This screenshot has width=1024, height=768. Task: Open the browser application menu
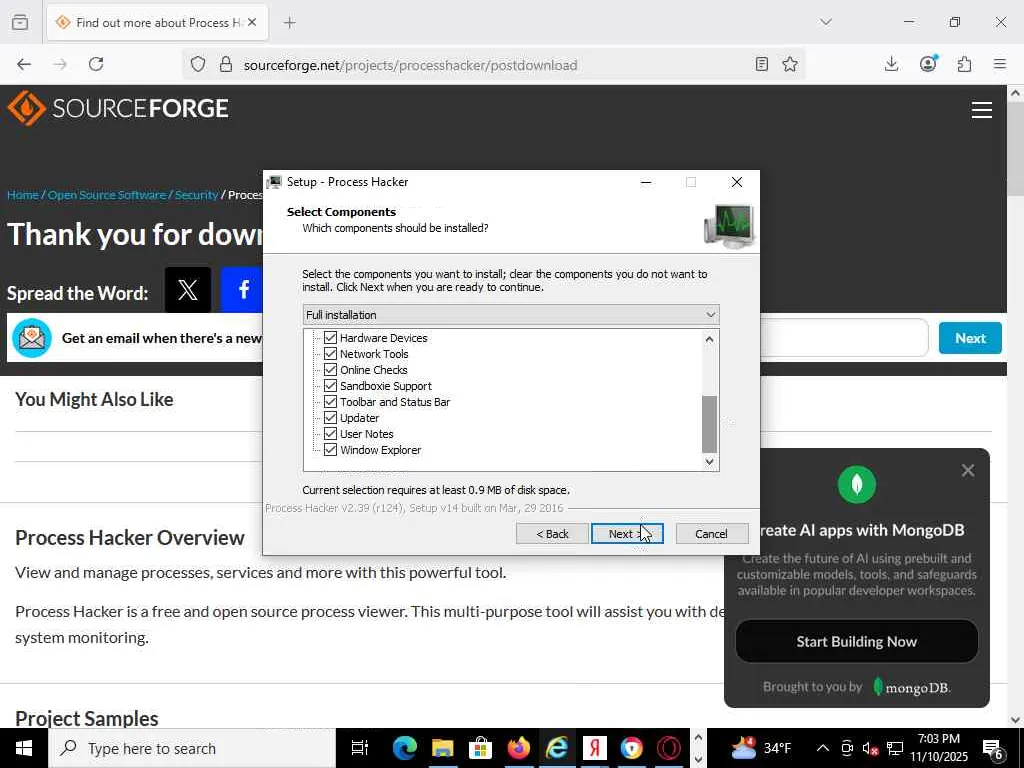tap(1000, 64)
